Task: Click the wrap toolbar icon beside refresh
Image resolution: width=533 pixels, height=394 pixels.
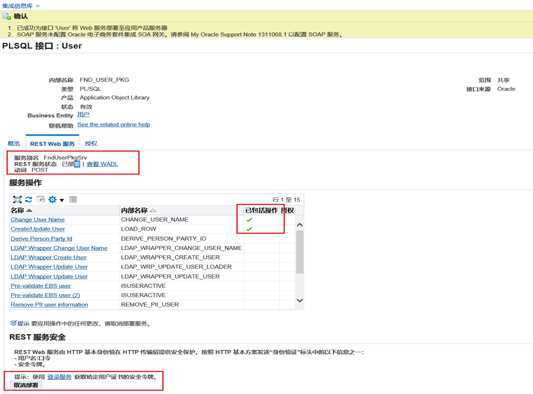Action: click(x=40, y=199)
